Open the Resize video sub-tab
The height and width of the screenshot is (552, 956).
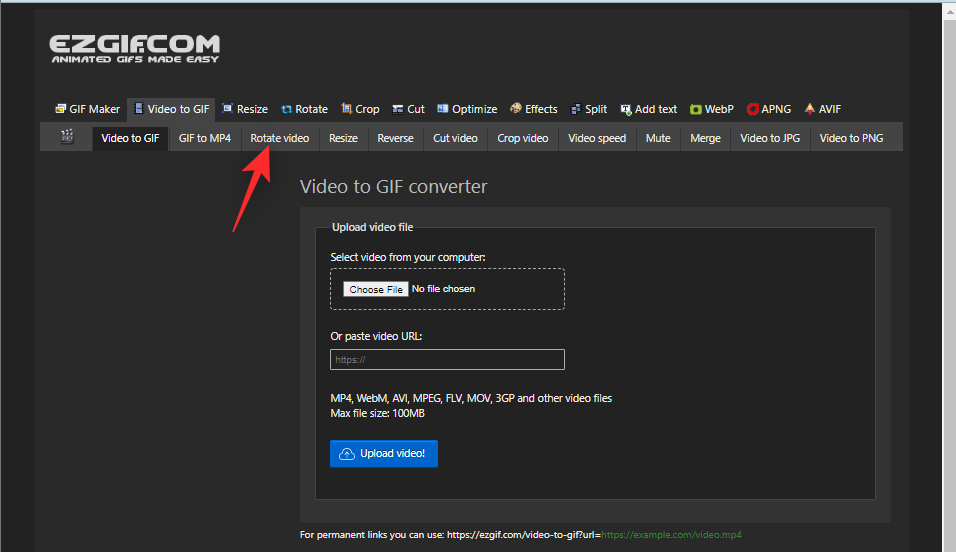pos(343,138)
